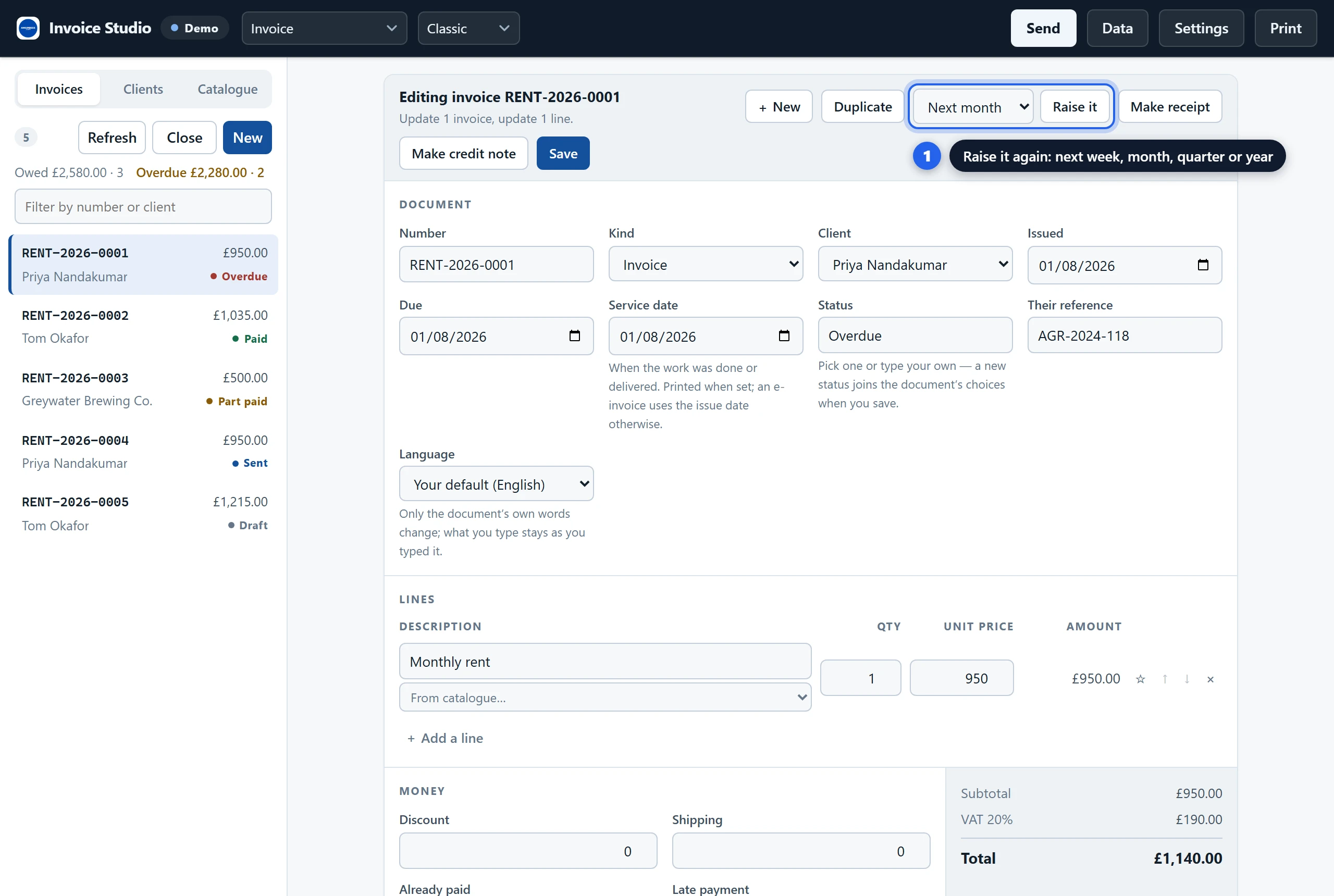Click the Invoice Studio logo icon
The image size is (1334, 896).
[x=28, y=28]
